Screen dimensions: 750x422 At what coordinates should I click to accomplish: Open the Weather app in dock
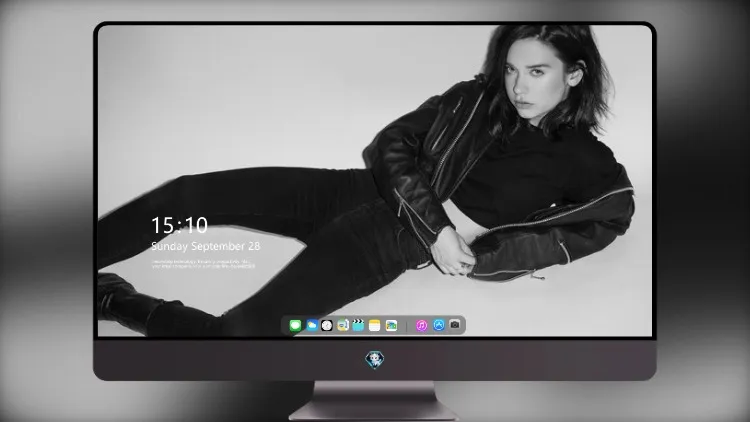[x=311, y=325]
